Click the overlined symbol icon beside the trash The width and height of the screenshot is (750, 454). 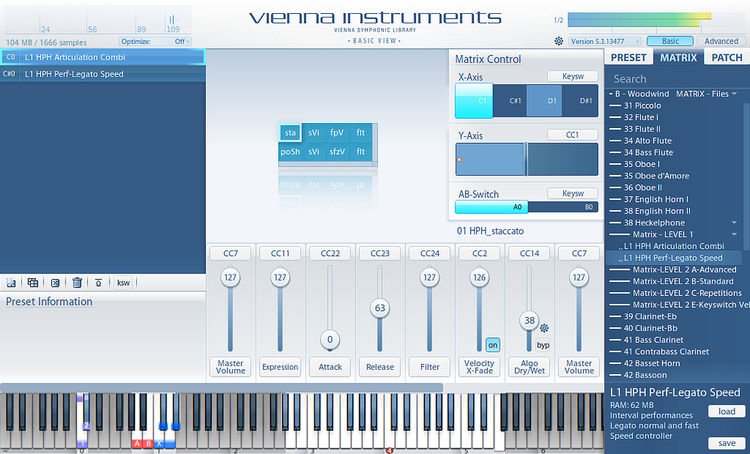(x=98, y=283)
